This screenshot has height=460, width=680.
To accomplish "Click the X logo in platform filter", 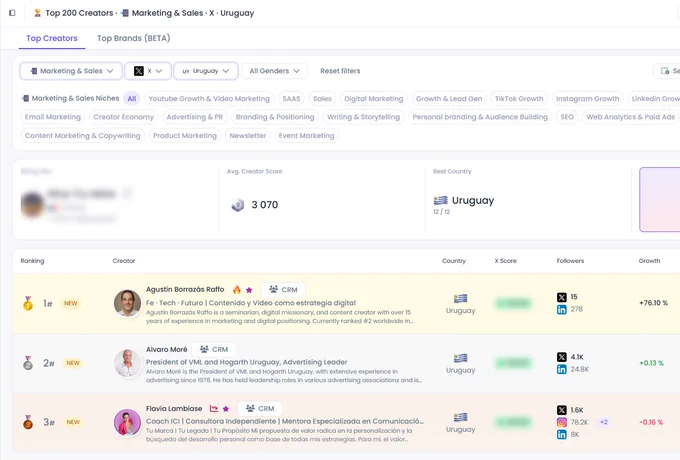I will click(x=139, y=71).
